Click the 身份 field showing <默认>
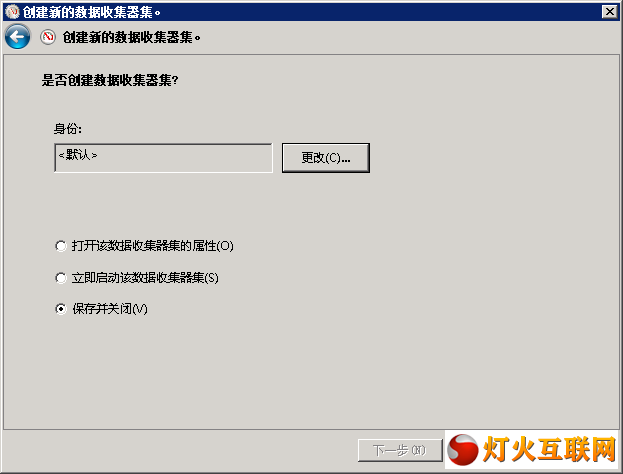 (163, 158)
